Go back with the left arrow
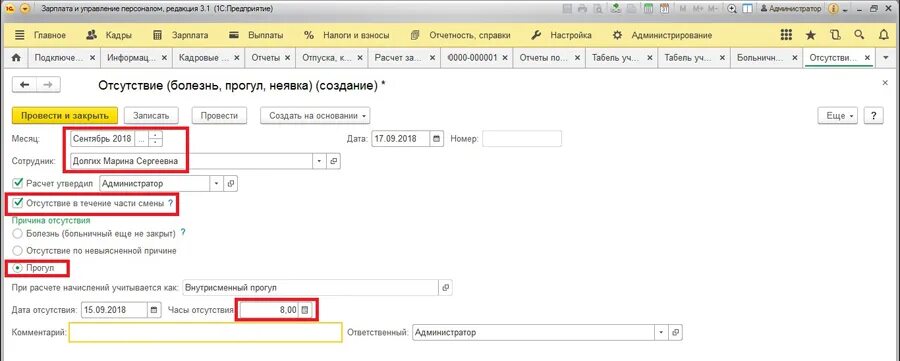The height and width of the screenshot is (361, 900). click(24, 84)
